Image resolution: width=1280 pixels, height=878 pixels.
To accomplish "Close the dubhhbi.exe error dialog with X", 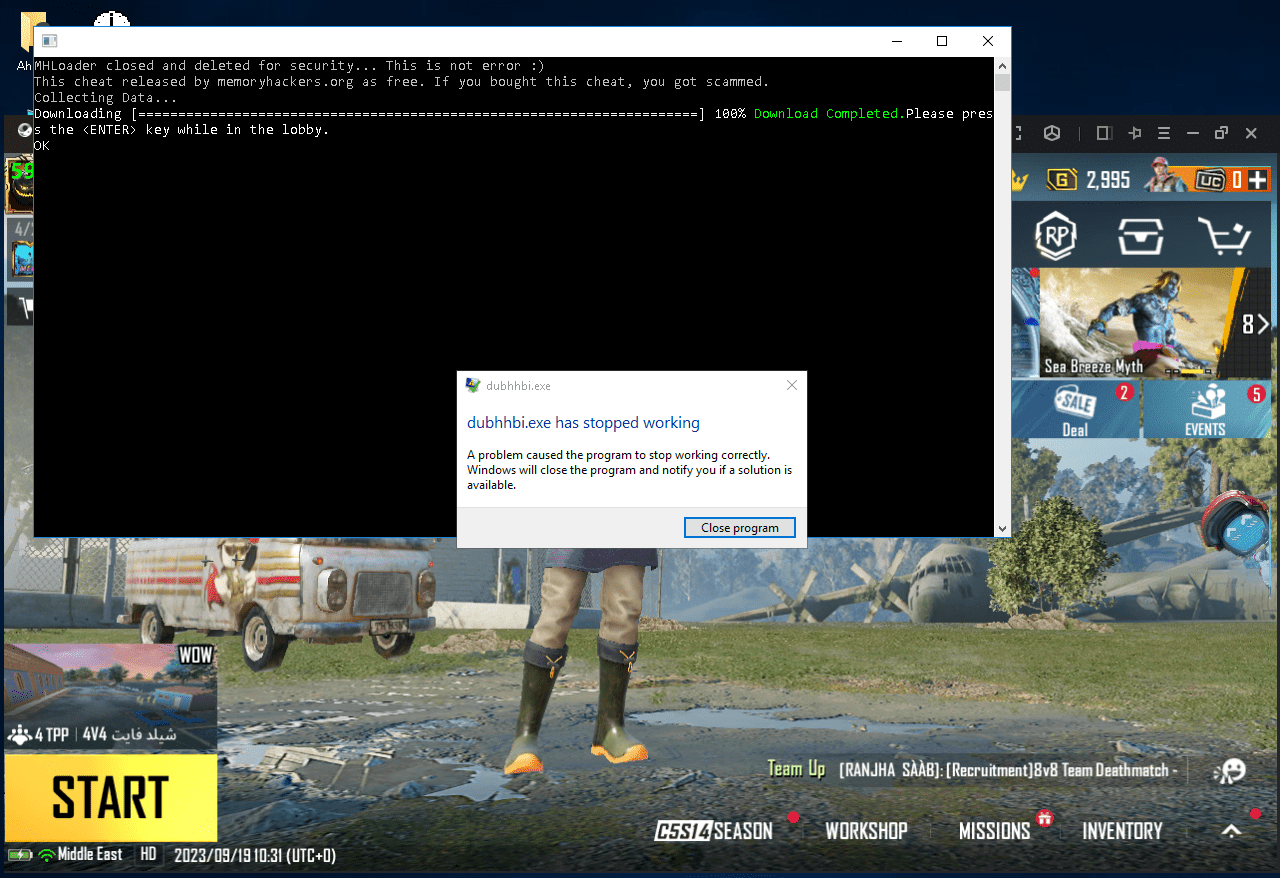I will pyautogui.click(x=792, y=385).
